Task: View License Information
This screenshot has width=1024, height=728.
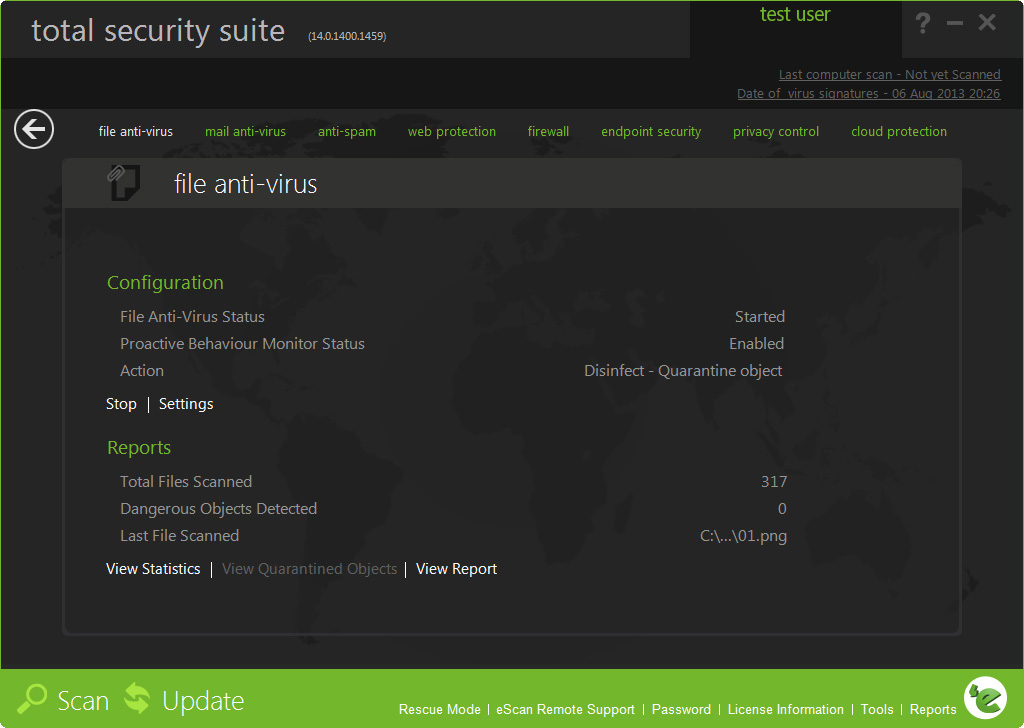Action: tap(786, 710)
